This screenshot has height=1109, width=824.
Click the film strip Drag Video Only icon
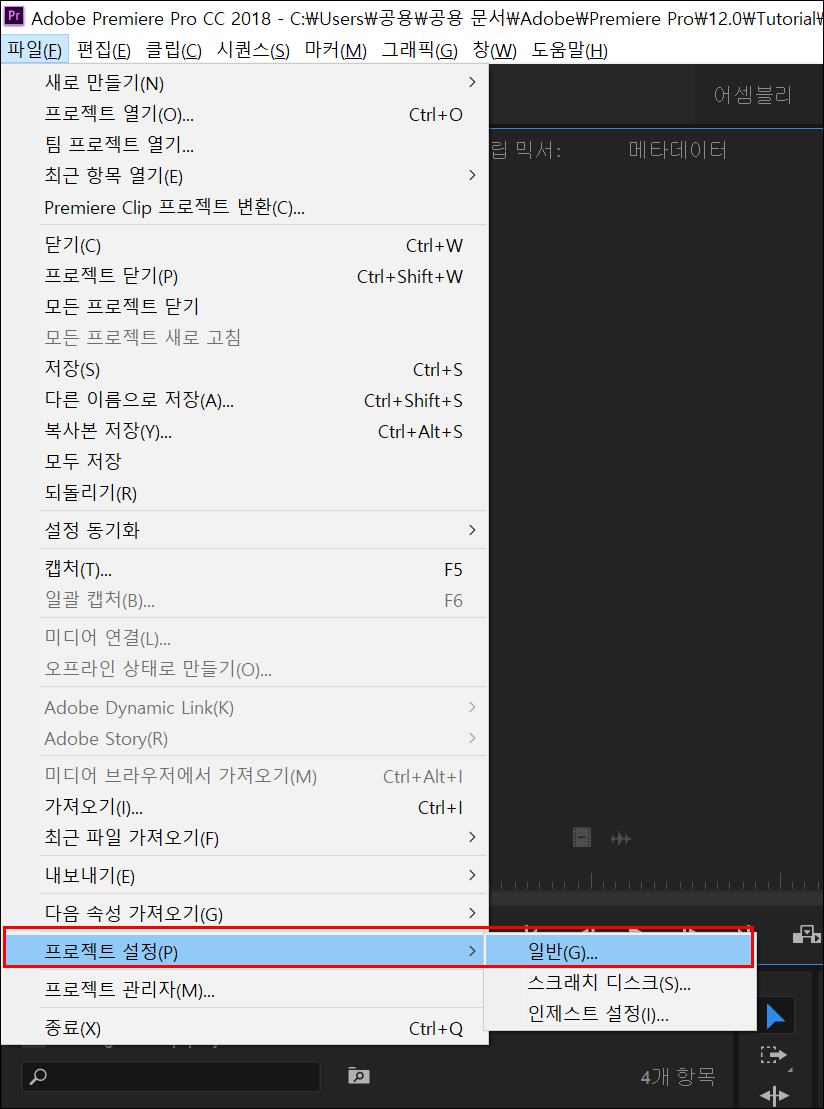point(582,838)
